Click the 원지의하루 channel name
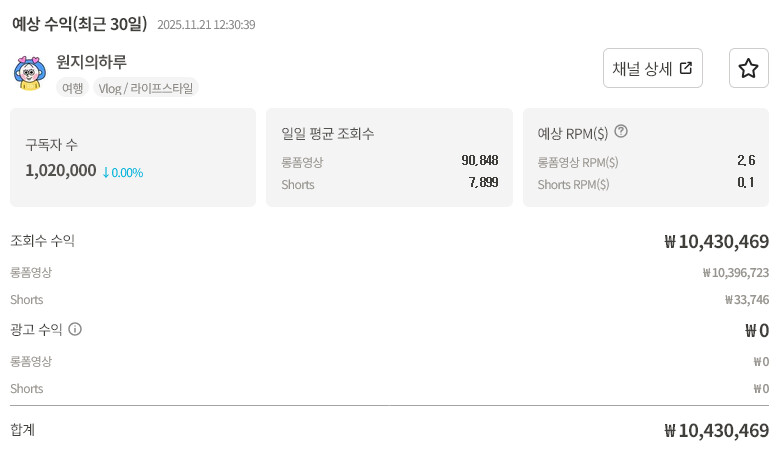782x450 pixels. (92, 62)
